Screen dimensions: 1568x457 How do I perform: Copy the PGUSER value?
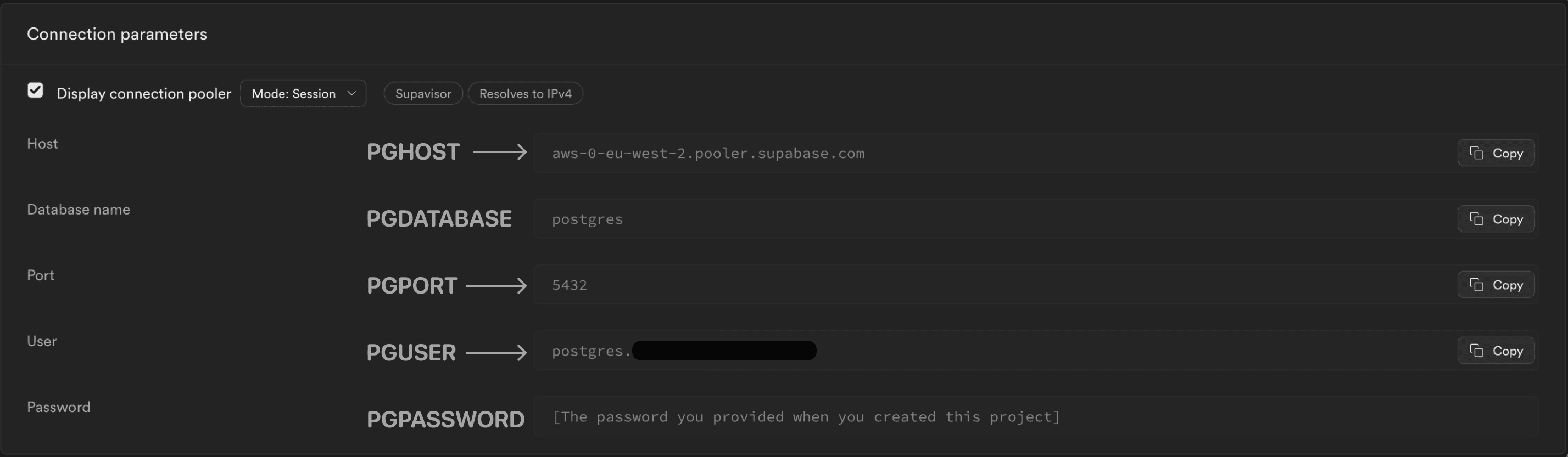point(1496,350)
